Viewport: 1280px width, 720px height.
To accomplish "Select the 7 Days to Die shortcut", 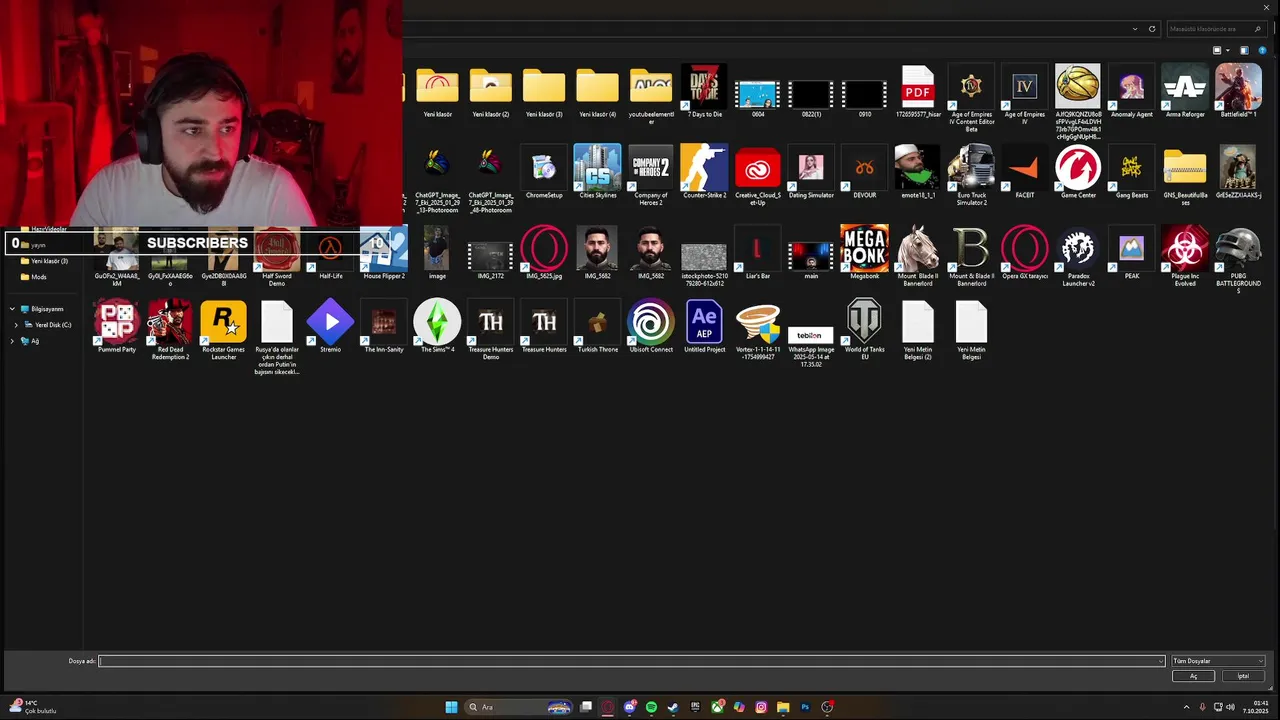I will (x=704, y=92).
